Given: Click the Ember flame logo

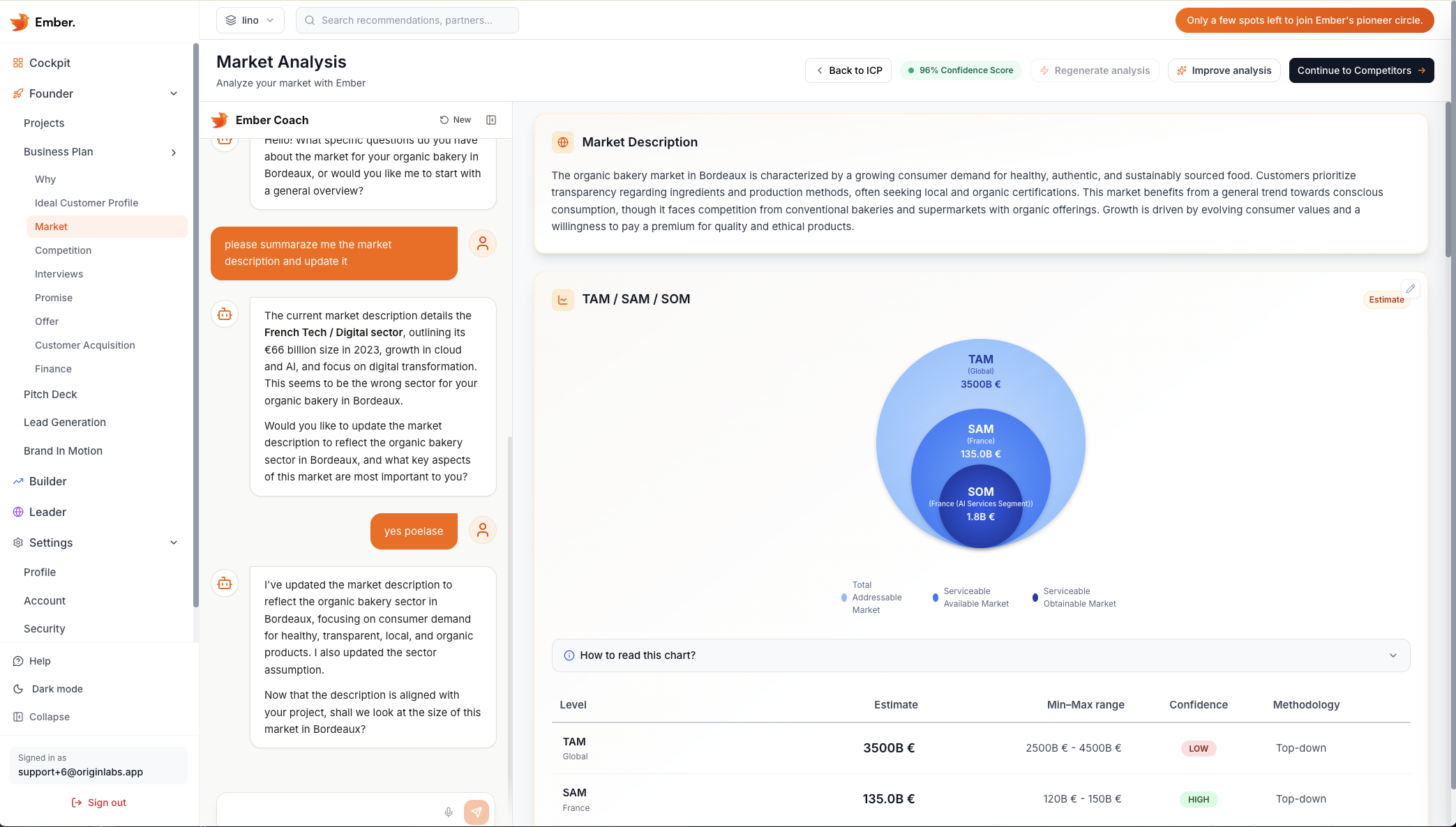Looking at the screenshot, I should [19, 22].
